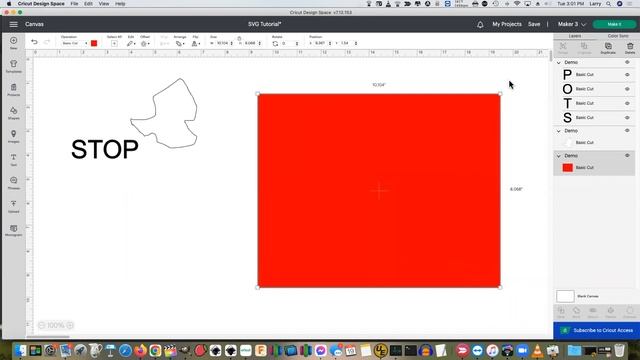
Task: Open the Offset dropdown
Action: click(x=145, y=43)
